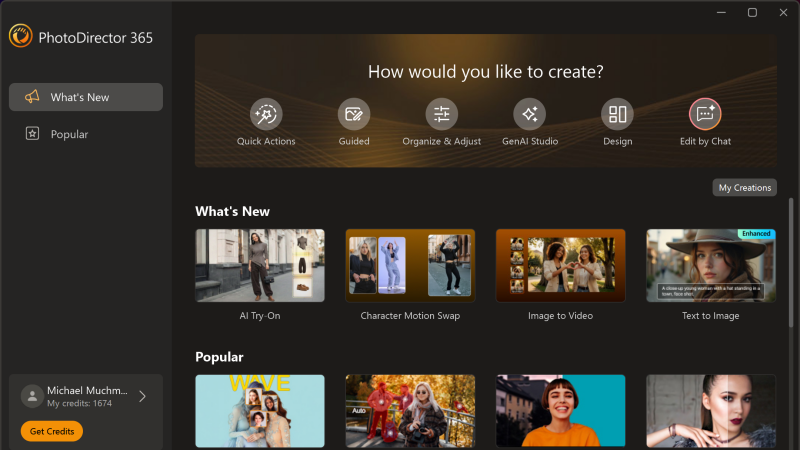800x450 pixels.
Task: Open the Popular autumn Auto removal thumbnail
Action: [x=410, y=411]
